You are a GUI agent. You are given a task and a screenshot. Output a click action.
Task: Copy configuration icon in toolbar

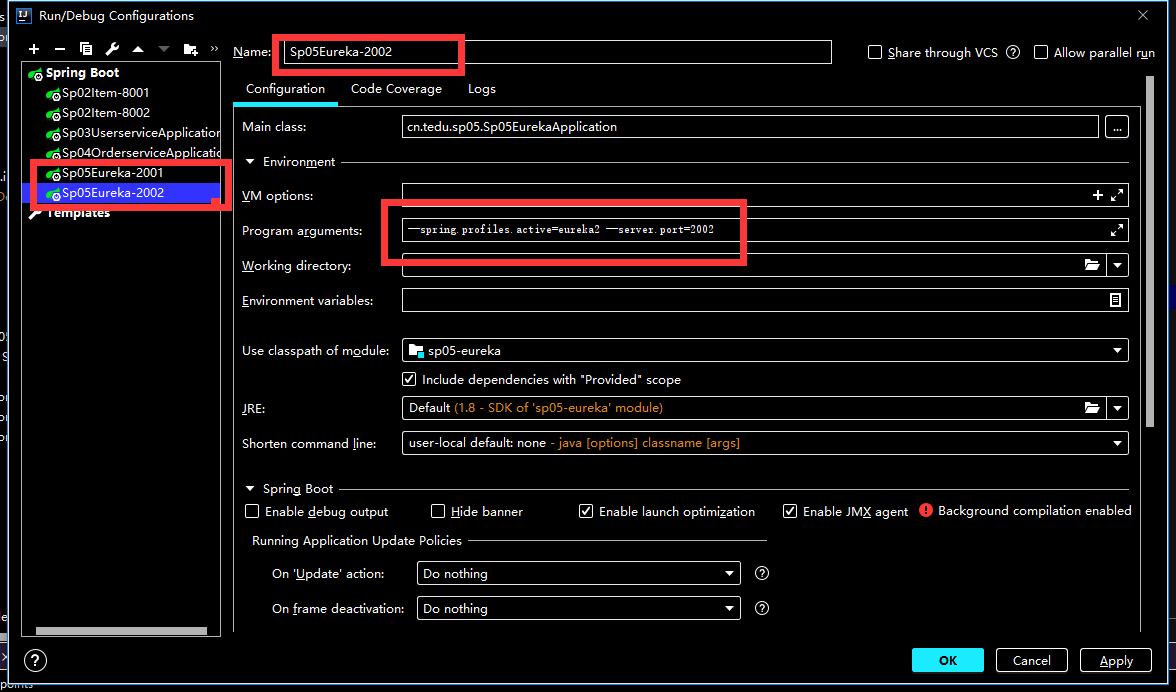click(86, 49)
